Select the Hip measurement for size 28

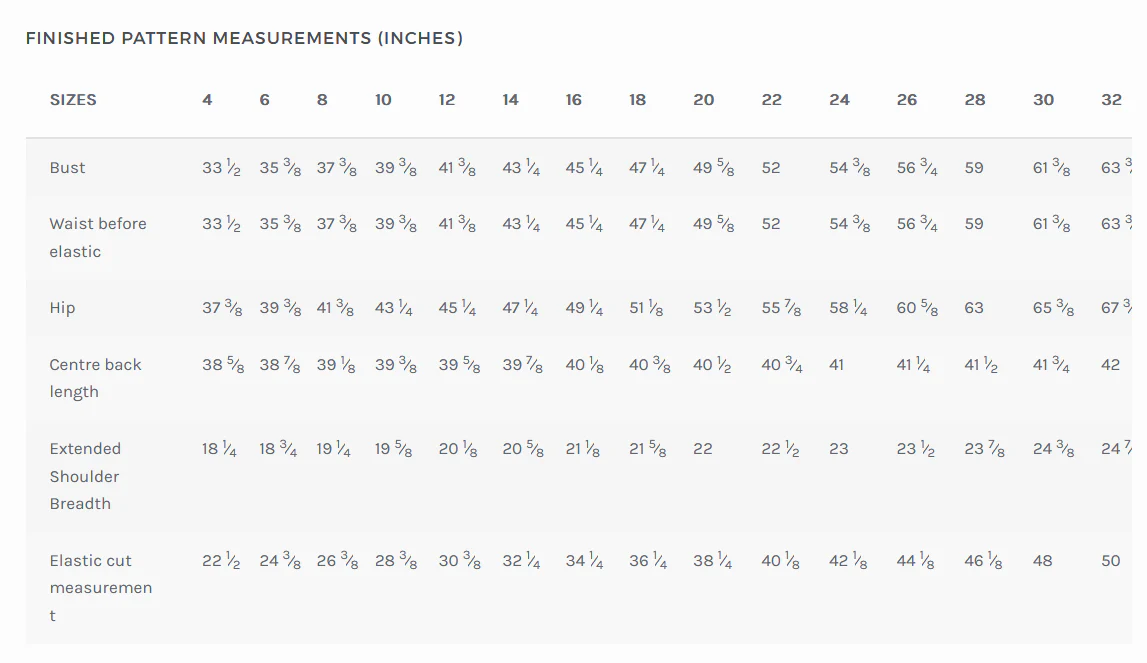click(974, 308)
